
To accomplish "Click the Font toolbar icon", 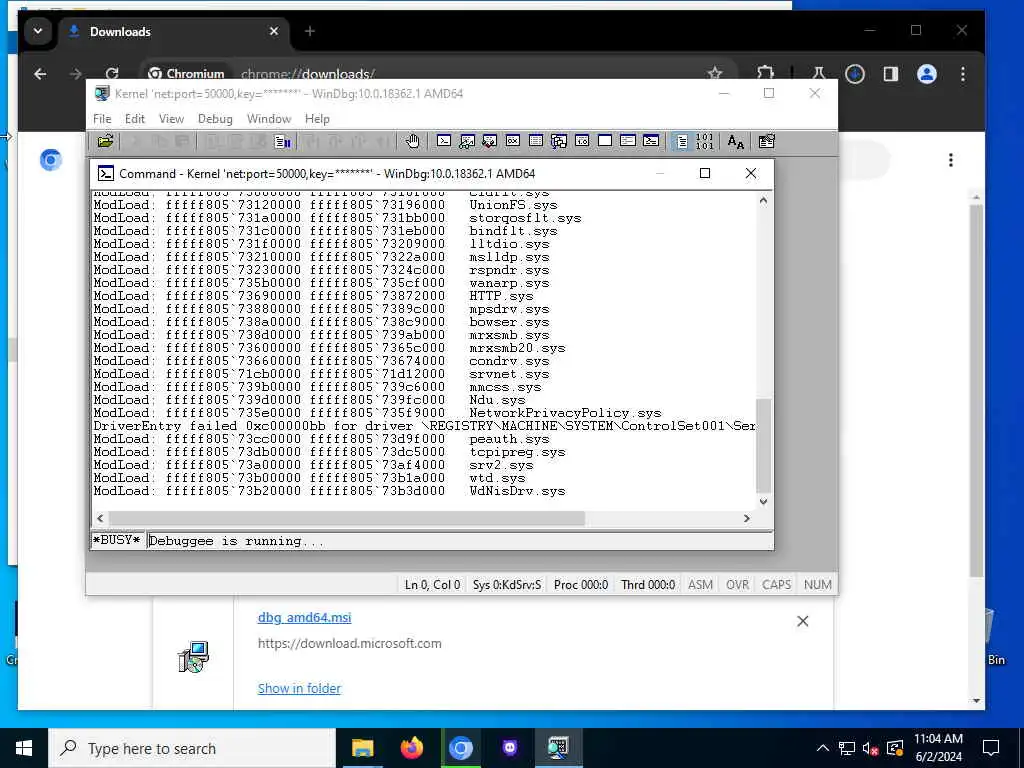I will click(x=735, y=141).
